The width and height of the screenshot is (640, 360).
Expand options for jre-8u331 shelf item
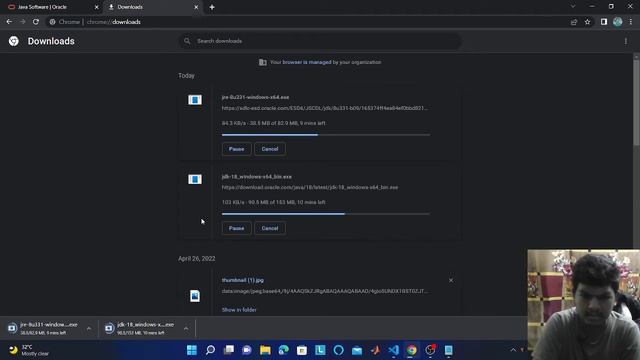(89, 328)
